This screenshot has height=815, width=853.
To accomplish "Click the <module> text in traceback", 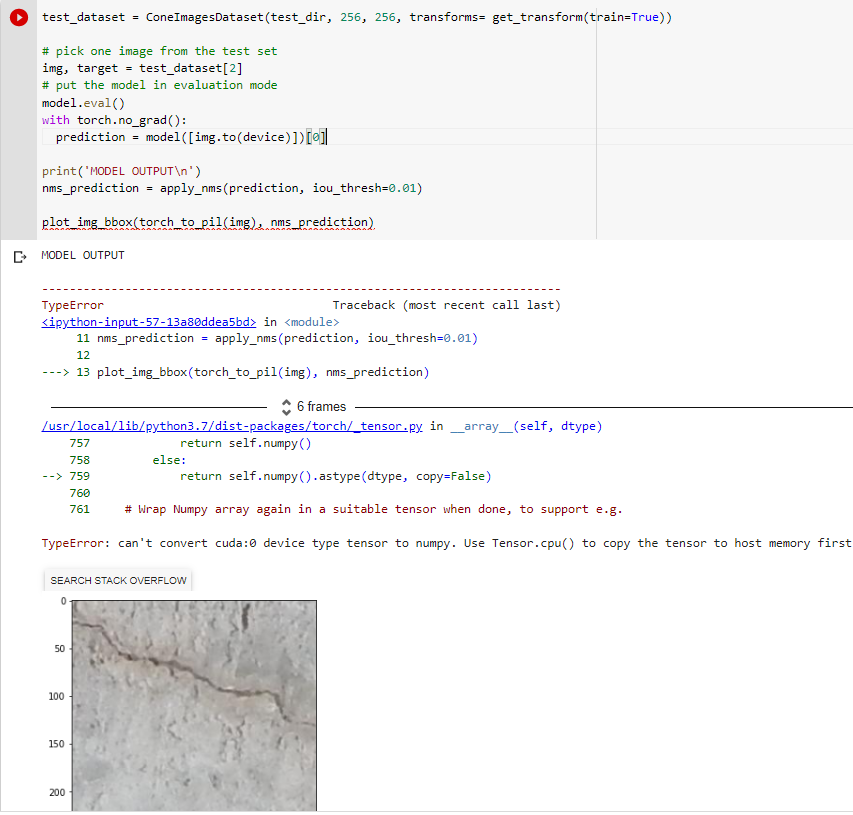I will 311,322.
